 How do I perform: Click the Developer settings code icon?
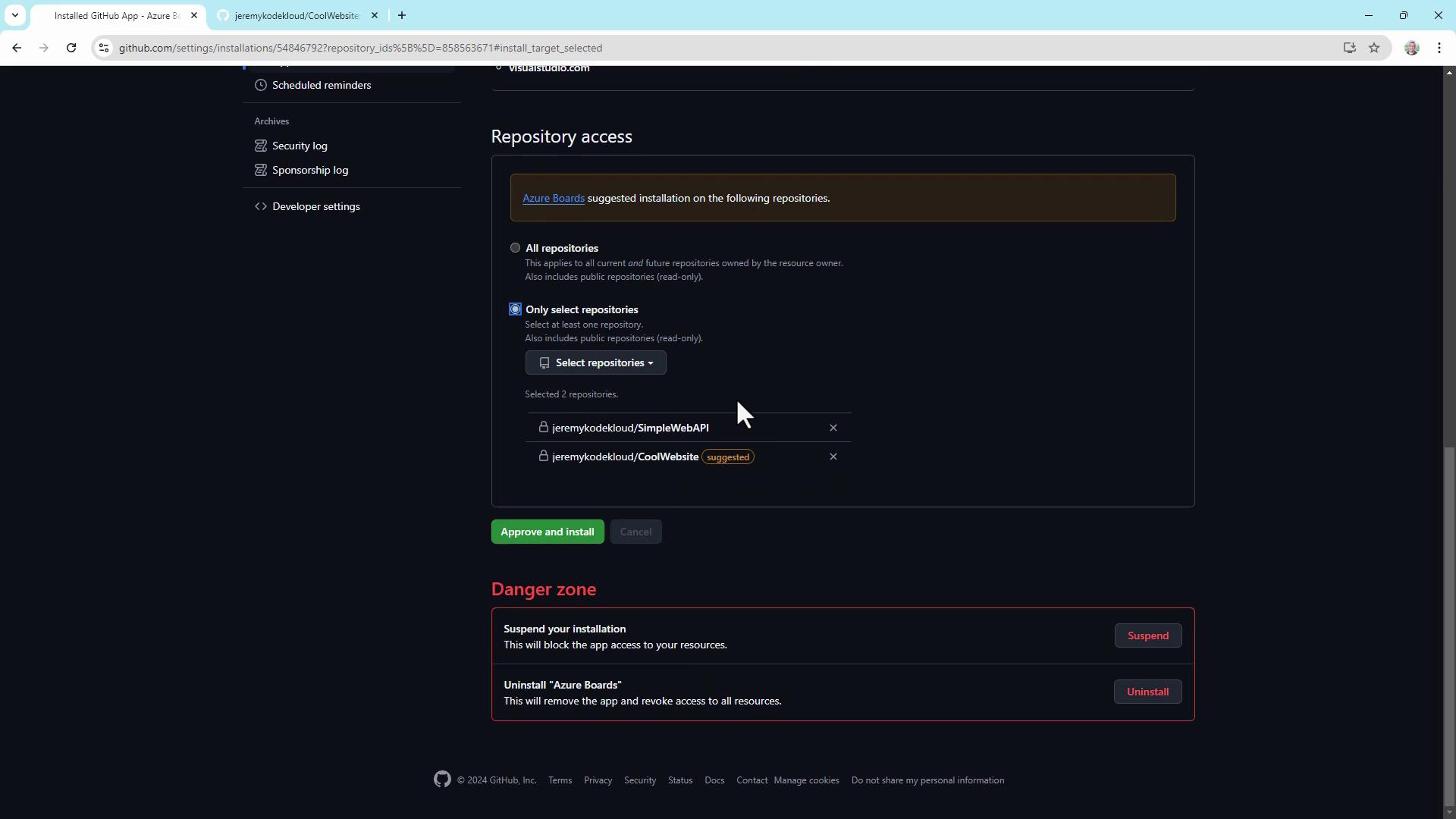261,206
